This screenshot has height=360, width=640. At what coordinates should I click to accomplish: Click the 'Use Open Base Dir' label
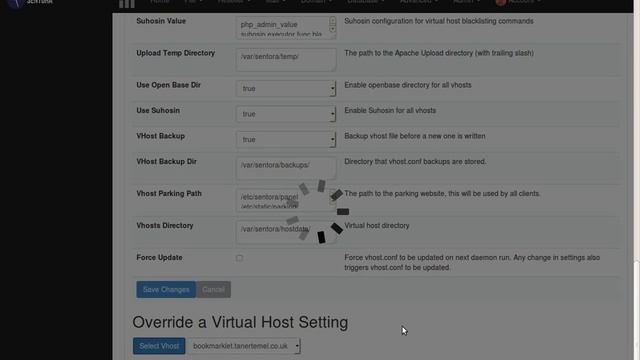(169, 85)
